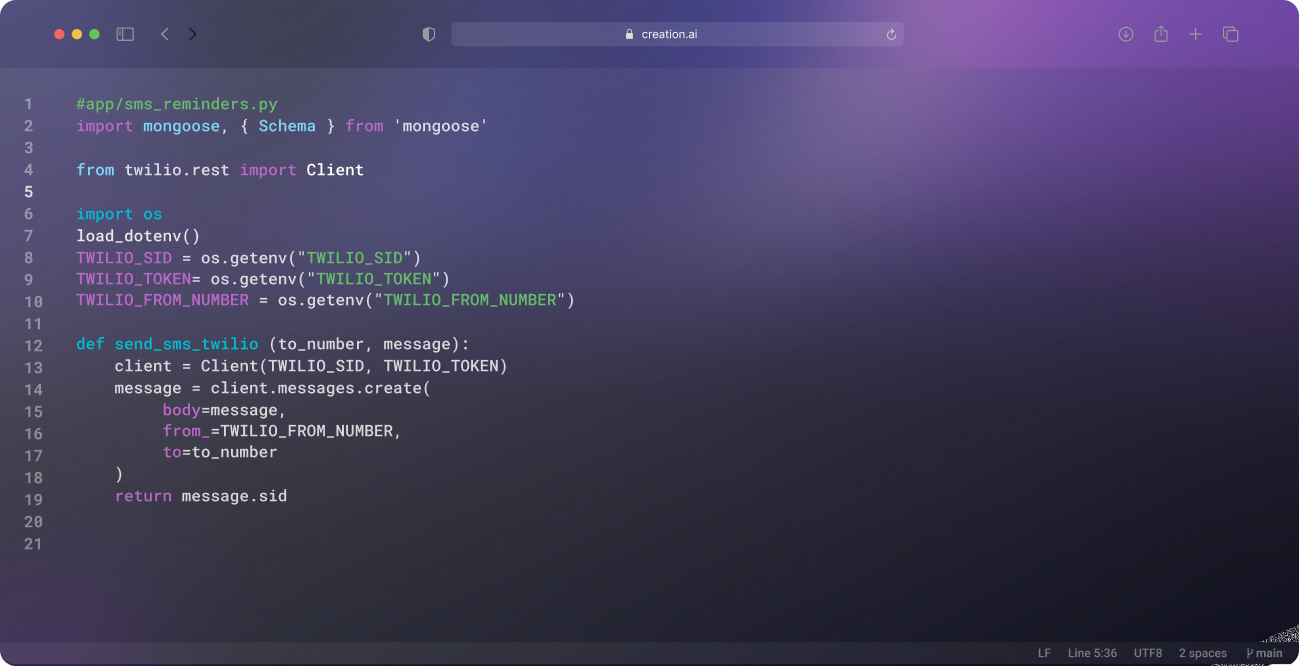1299x666 pixels.
Task: Switch branch via main indicator
Action: [1264, 653]
